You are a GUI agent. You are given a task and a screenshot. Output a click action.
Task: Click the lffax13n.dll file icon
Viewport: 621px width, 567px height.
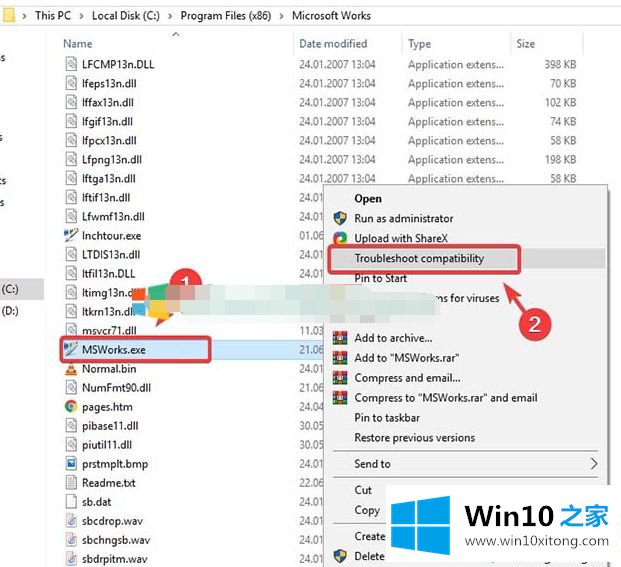(x=71, y=102)
